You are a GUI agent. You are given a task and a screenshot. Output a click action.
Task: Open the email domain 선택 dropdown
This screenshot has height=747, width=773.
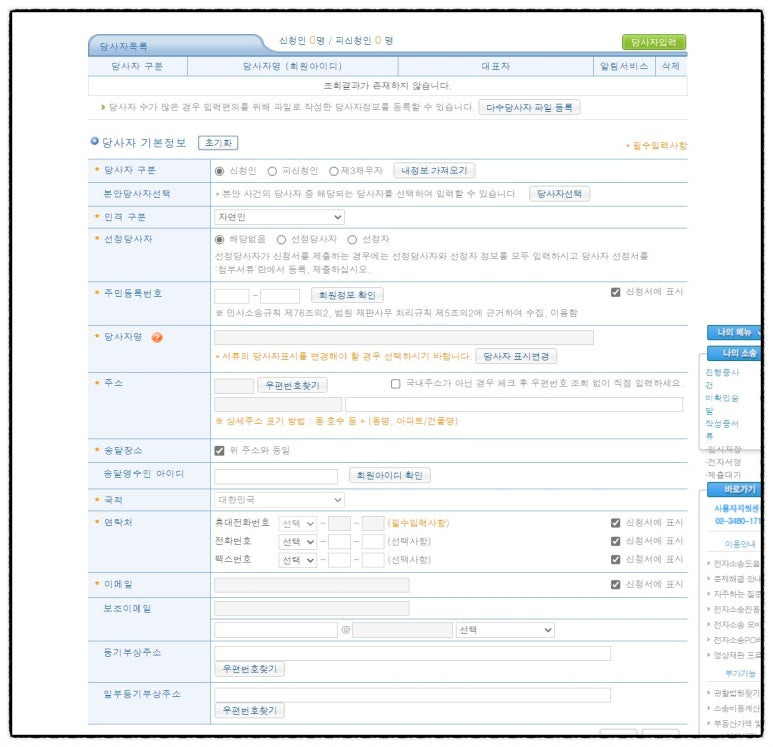coord(505,630)
